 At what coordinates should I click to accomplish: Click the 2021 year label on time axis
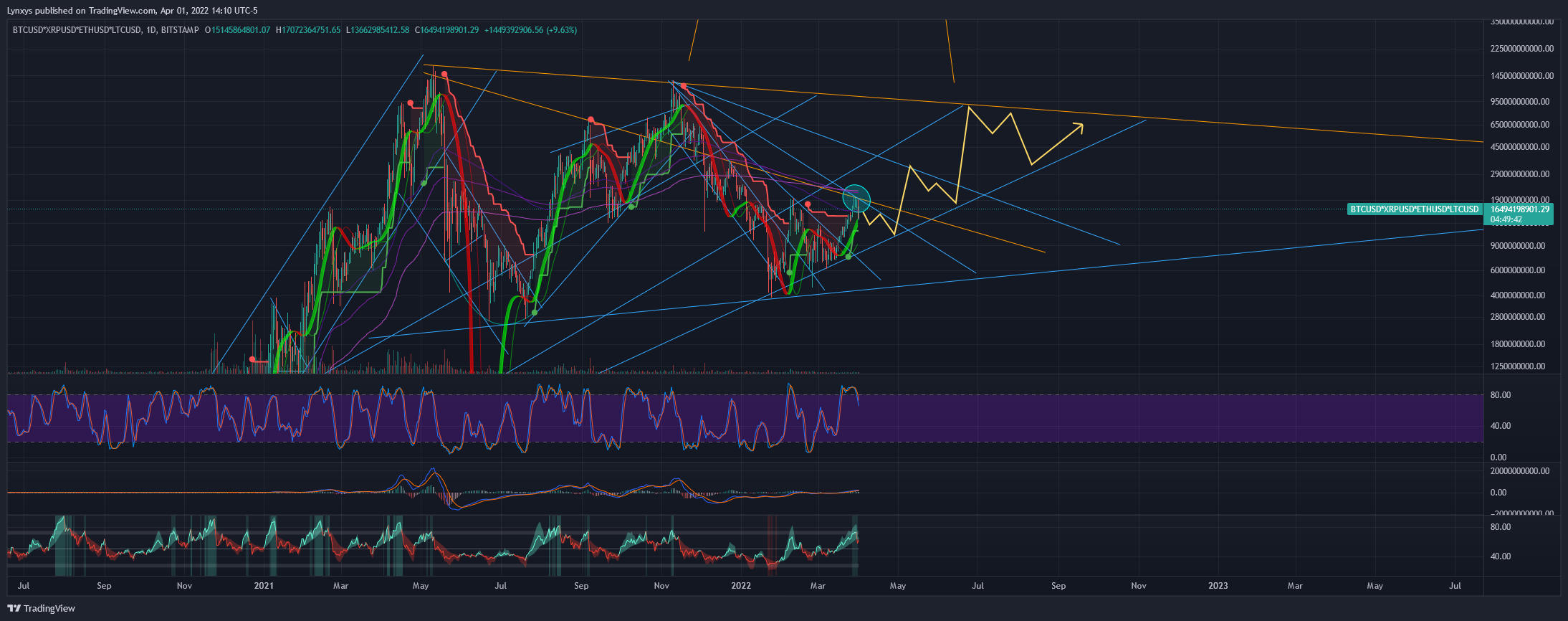click(264, 586)
